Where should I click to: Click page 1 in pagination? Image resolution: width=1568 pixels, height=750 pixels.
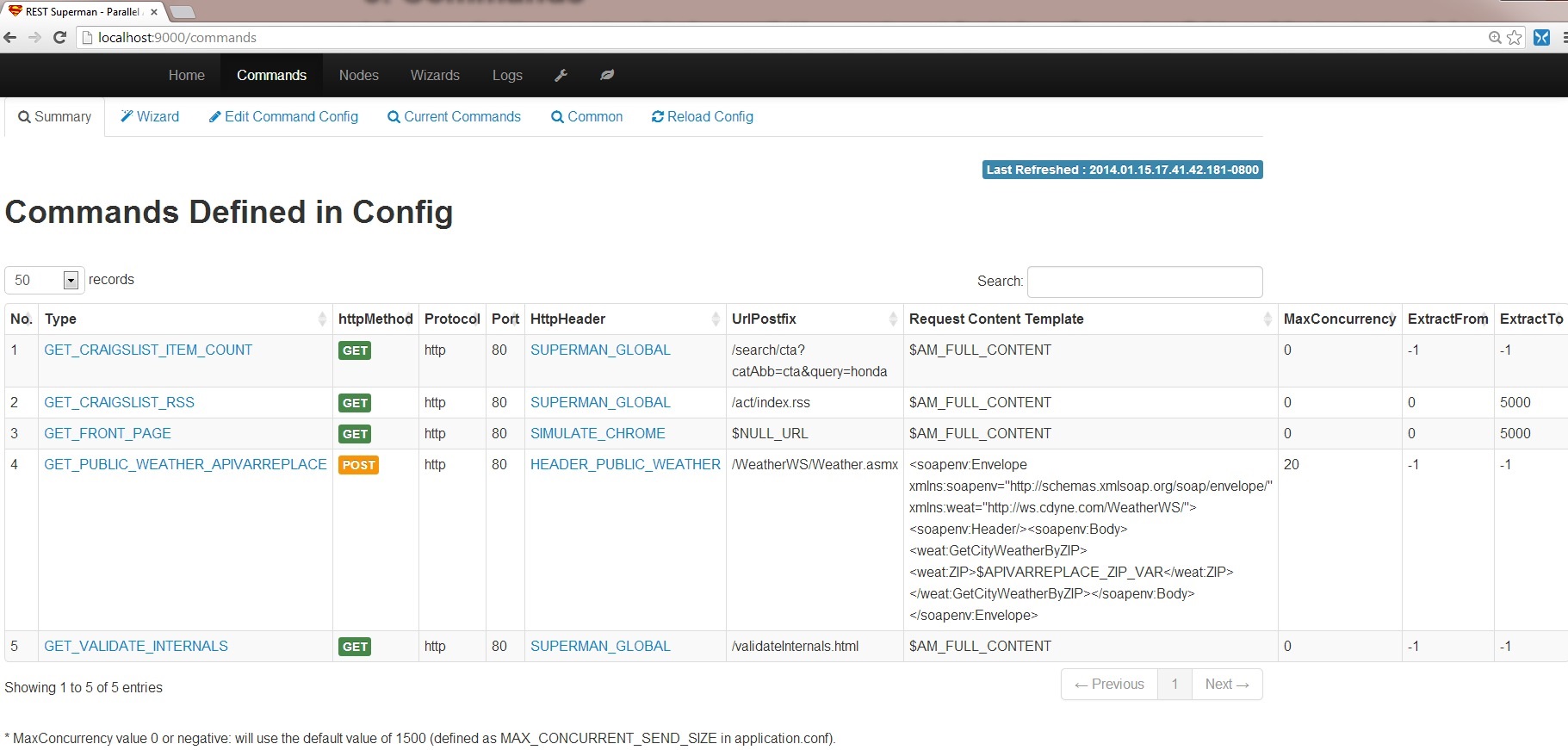click(x=1174, y=685)
